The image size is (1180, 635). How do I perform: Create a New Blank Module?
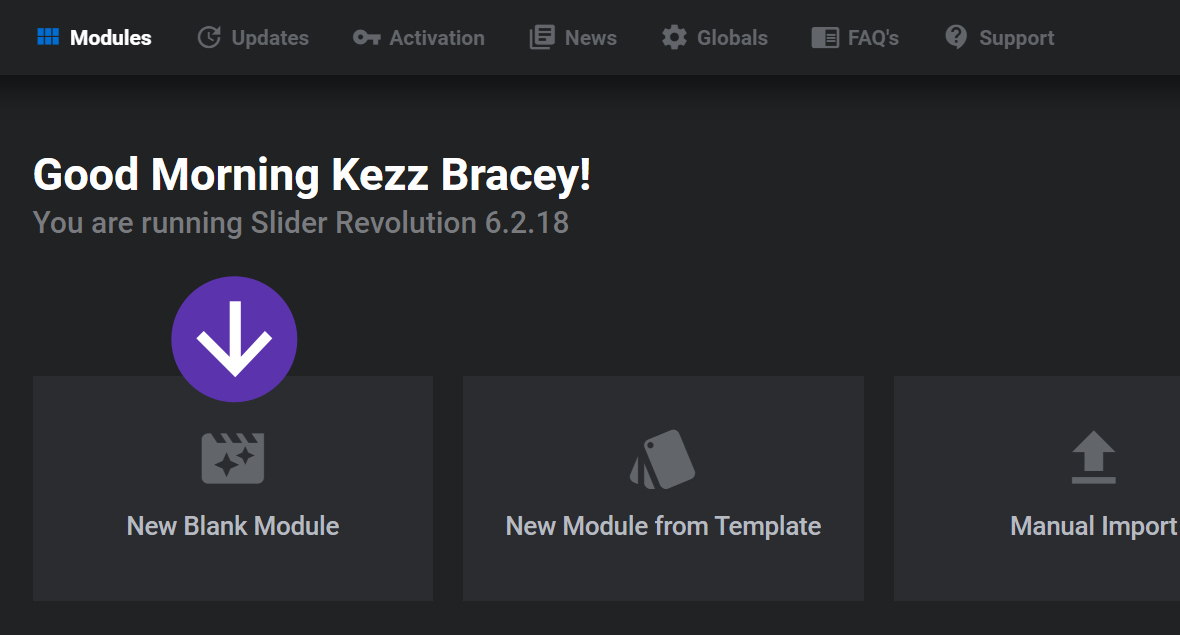pos(233,526)
